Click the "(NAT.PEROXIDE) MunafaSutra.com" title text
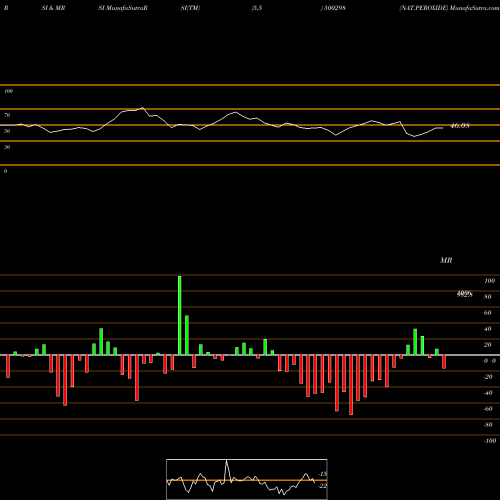Viewport: 500px width, 500px height. coord(449,8)
